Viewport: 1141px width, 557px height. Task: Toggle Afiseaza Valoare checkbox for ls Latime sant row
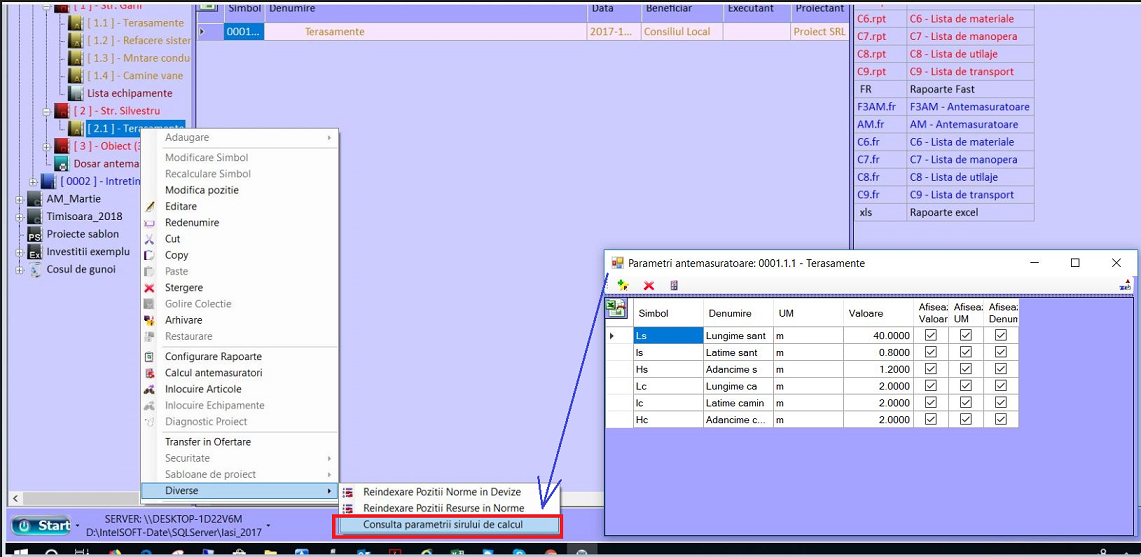coord(931,352)
